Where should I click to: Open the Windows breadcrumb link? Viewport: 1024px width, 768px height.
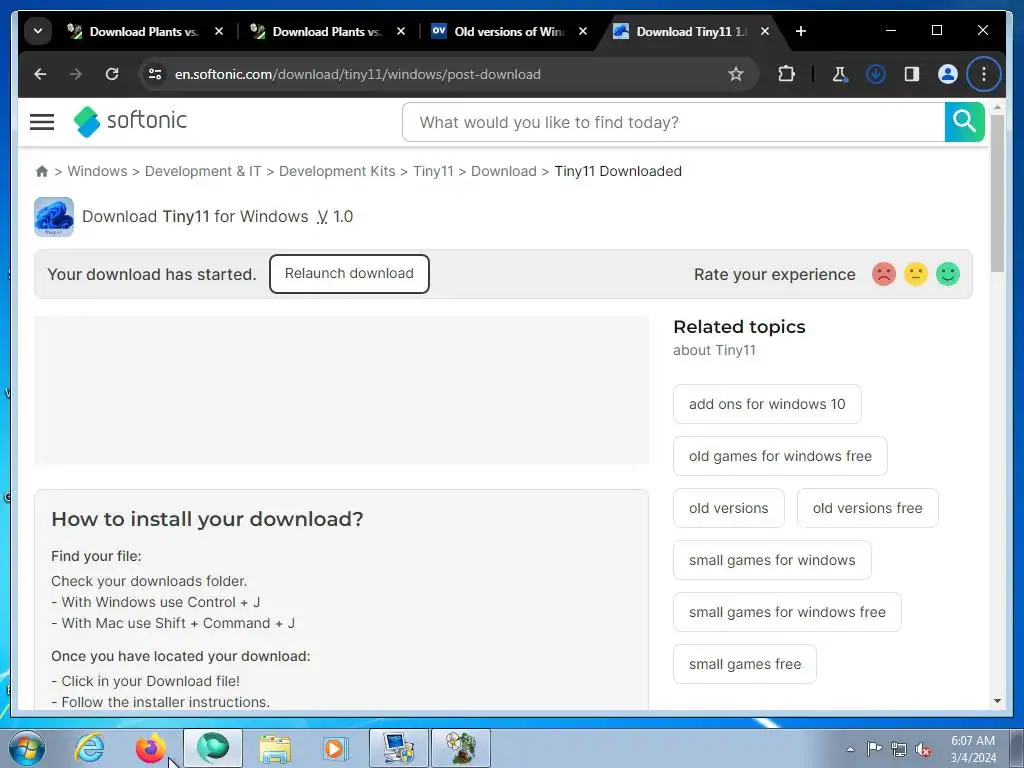97,171
